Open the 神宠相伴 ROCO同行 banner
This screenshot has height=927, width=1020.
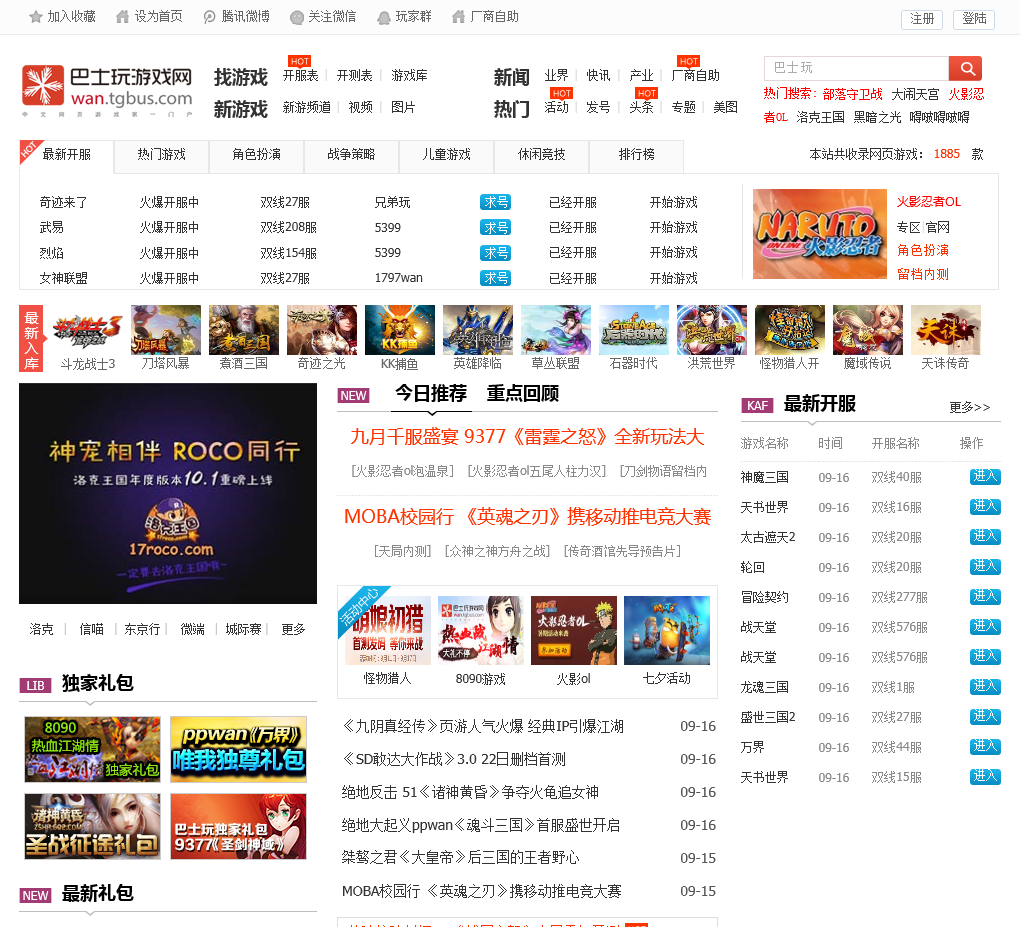[168, 493]
